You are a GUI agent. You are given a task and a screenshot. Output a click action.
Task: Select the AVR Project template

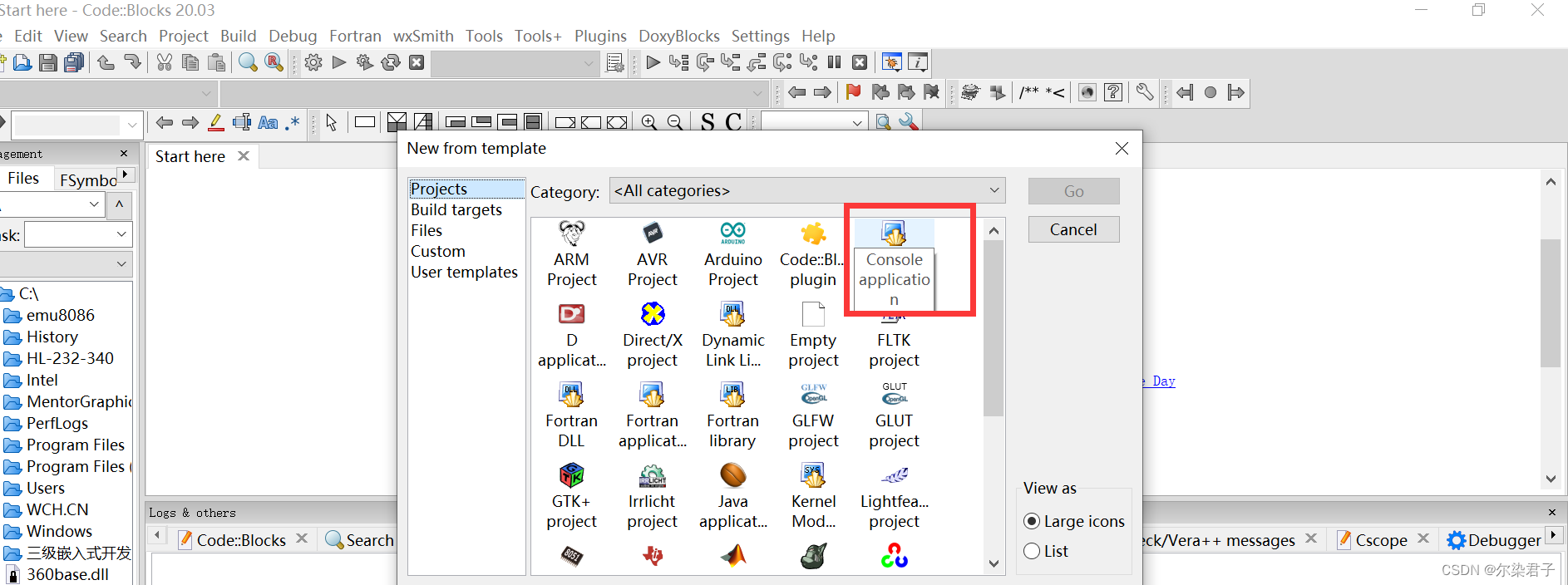point(653,254)
